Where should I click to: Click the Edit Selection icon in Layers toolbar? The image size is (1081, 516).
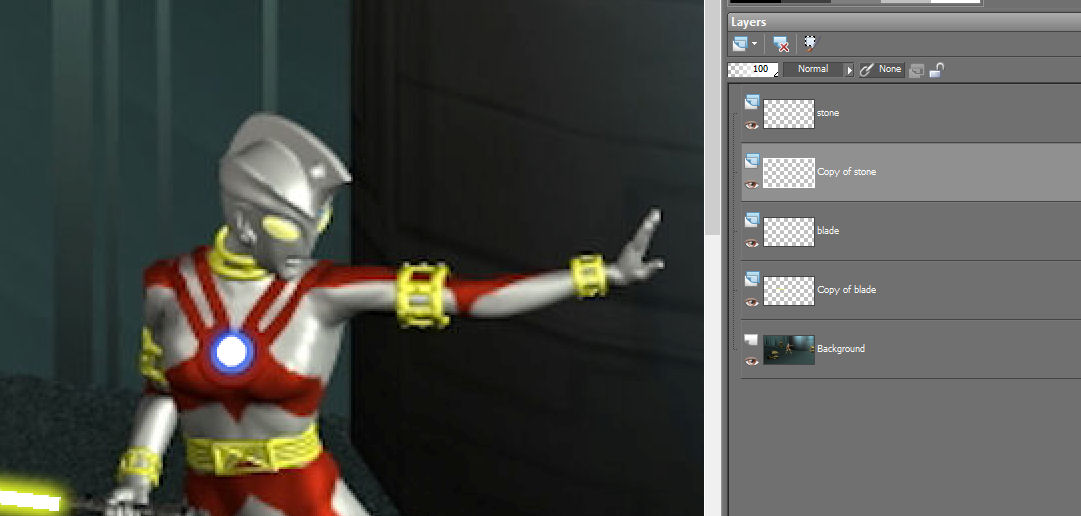[x=810, y=44]
